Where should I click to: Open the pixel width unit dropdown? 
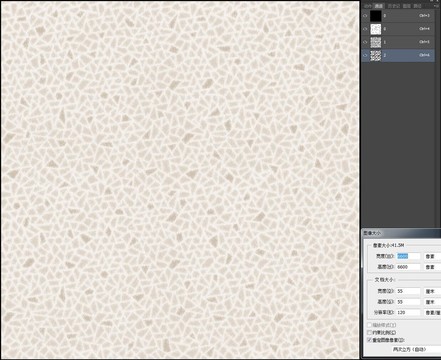pos(432,256)
